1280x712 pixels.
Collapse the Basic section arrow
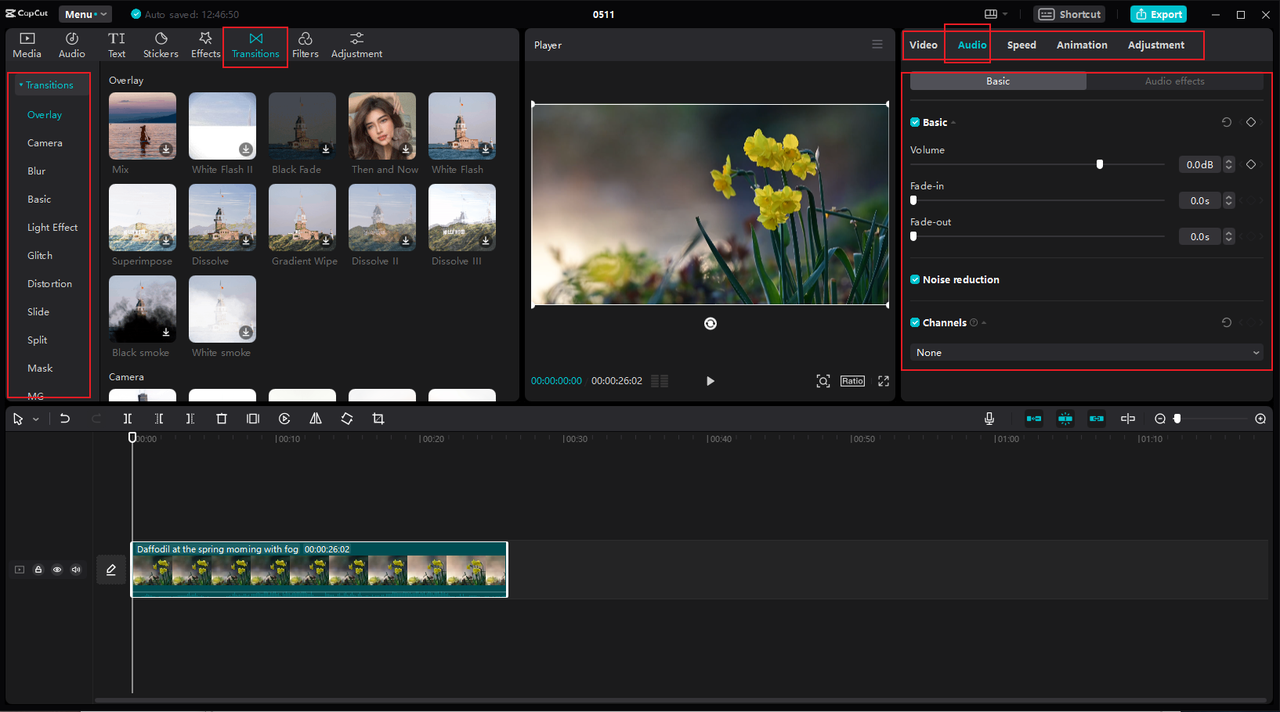coord(953,123)
